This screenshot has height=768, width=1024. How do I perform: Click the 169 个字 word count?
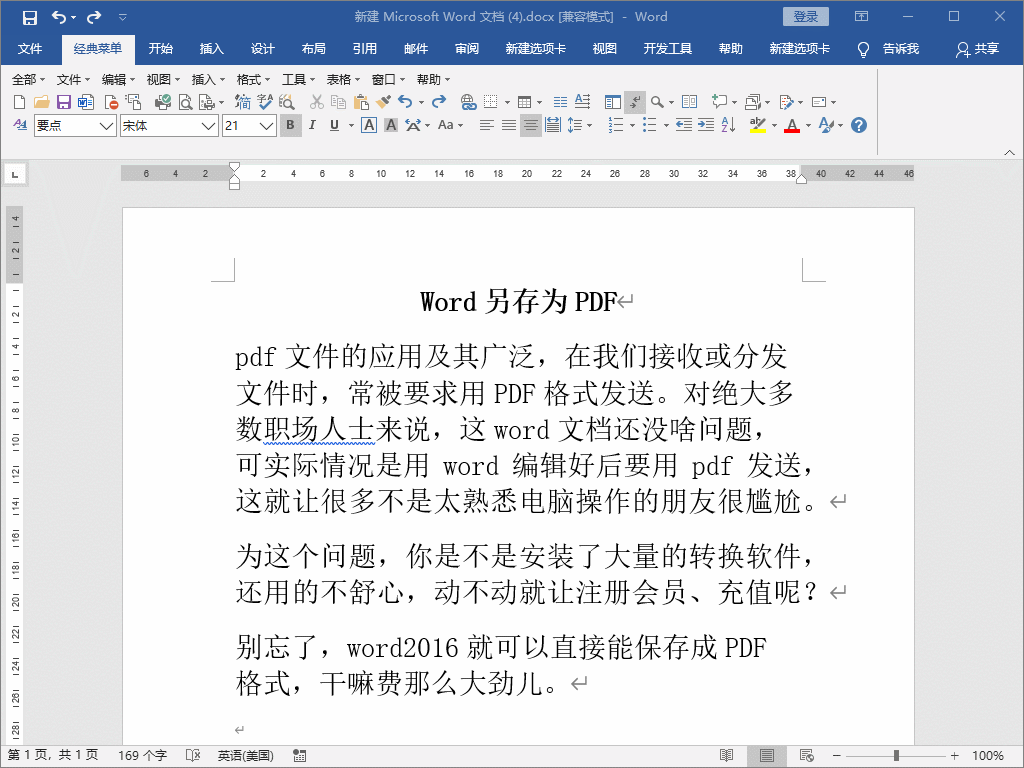(x=142, y=756)
